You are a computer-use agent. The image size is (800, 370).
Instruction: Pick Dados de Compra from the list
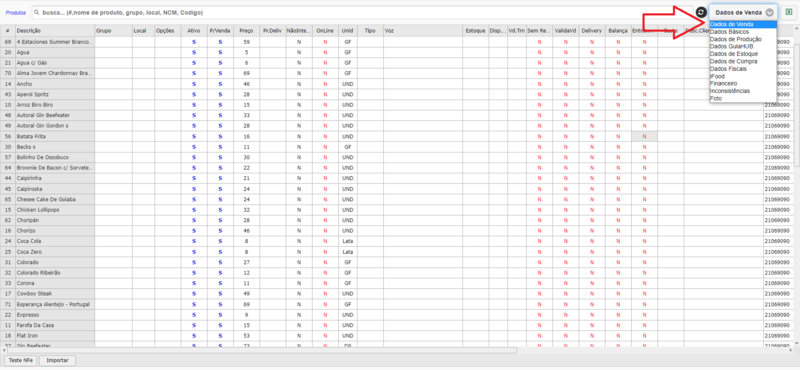click(x=743, y=61)
